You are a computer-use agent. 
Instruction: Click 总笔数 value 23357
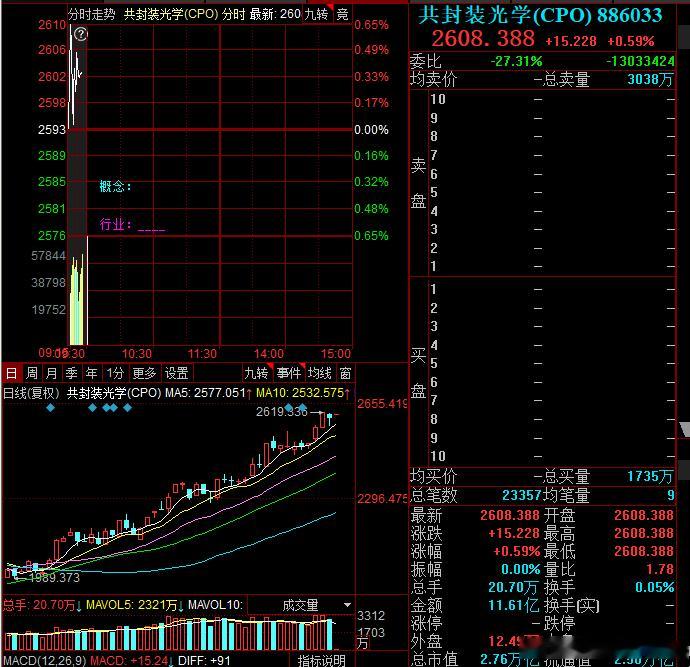click(x=521, y=495)
